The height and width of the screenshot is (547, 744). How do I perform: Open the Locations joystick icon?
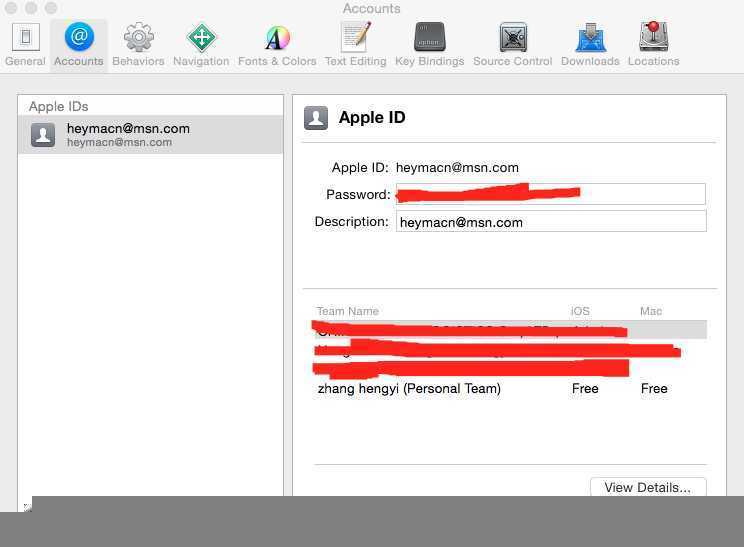click(653, 37)
